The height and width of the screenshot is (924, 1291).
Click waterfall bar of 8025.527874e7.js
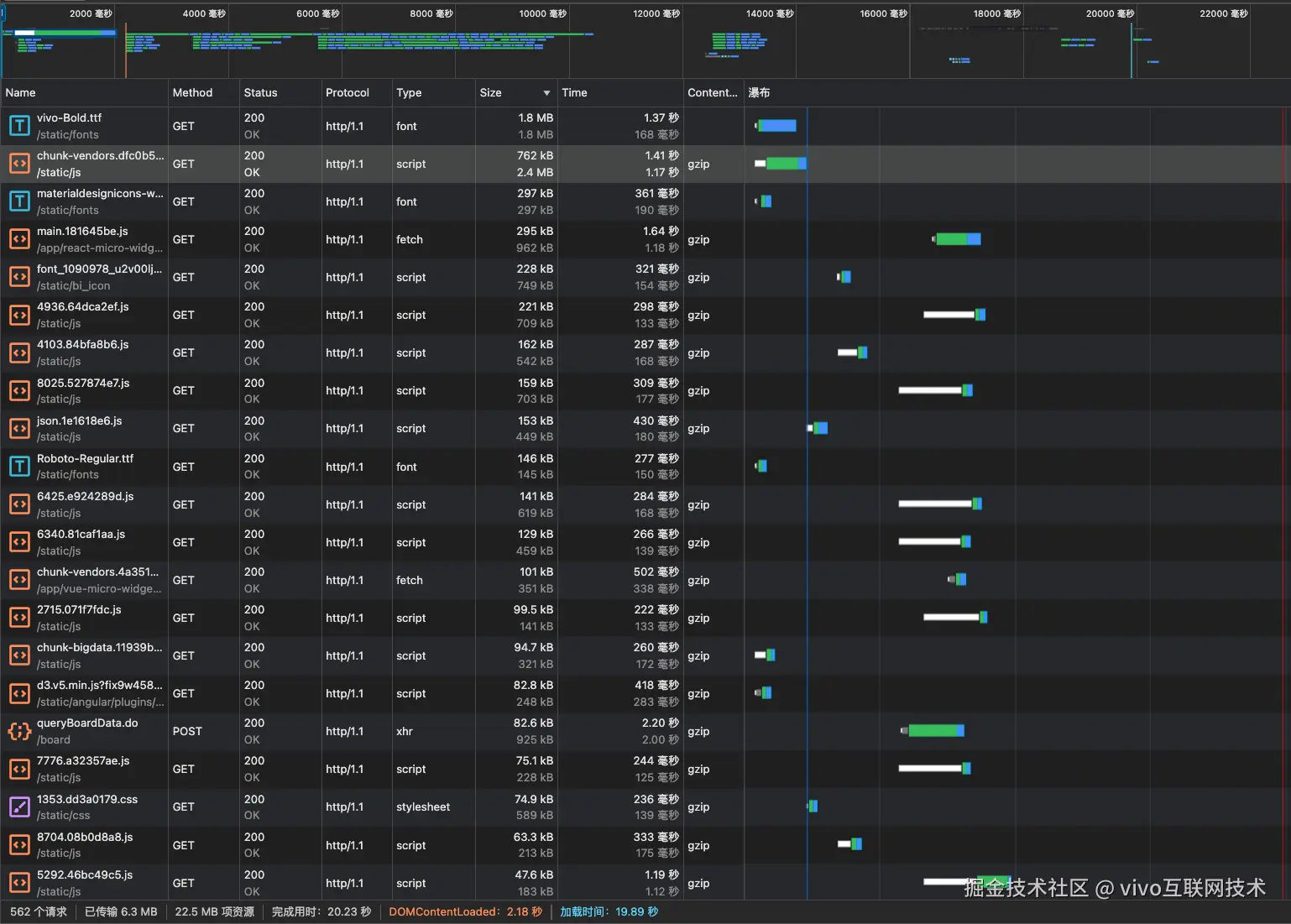pos(935,390)
